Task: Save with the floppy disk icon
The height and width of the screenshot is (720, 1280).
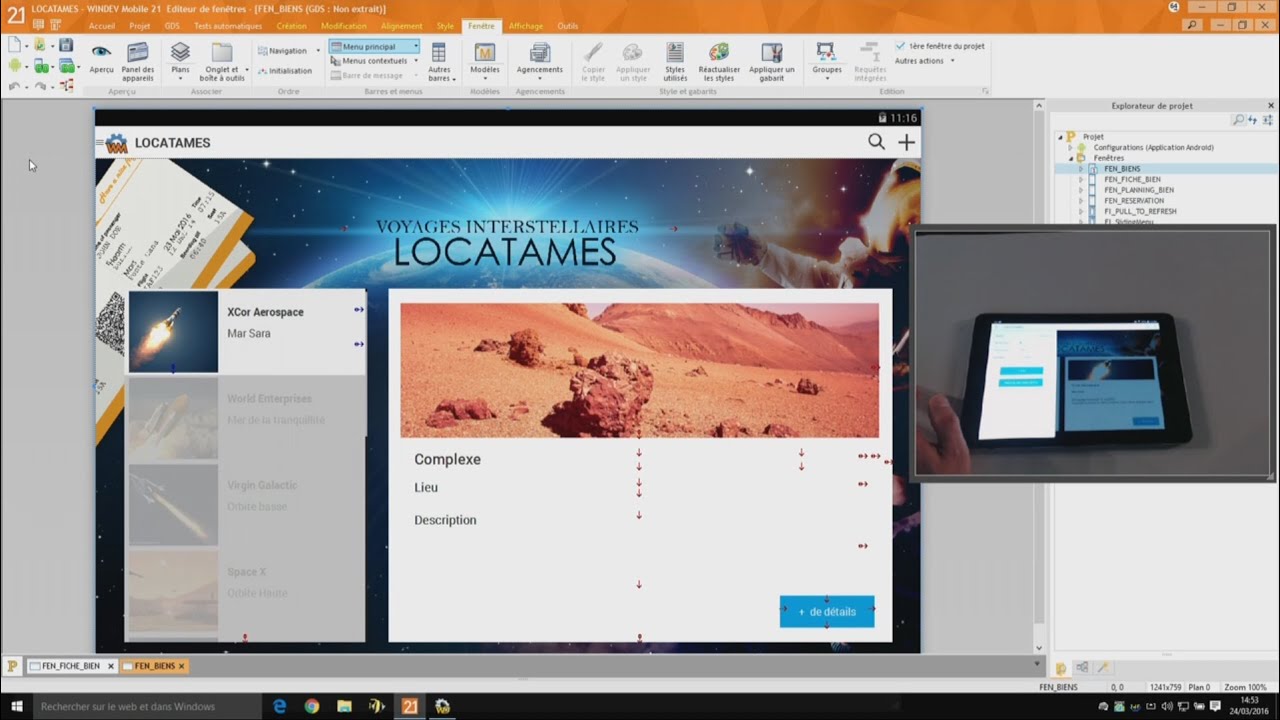Action: [66, 45]
